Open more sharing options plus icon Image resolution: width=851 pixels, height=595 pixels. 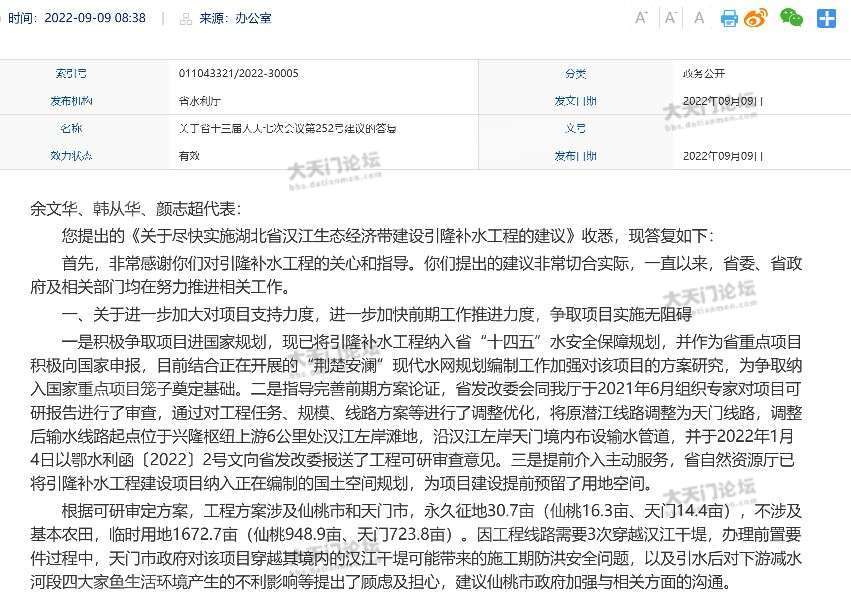pyautogui.click(x=826, y=18)
